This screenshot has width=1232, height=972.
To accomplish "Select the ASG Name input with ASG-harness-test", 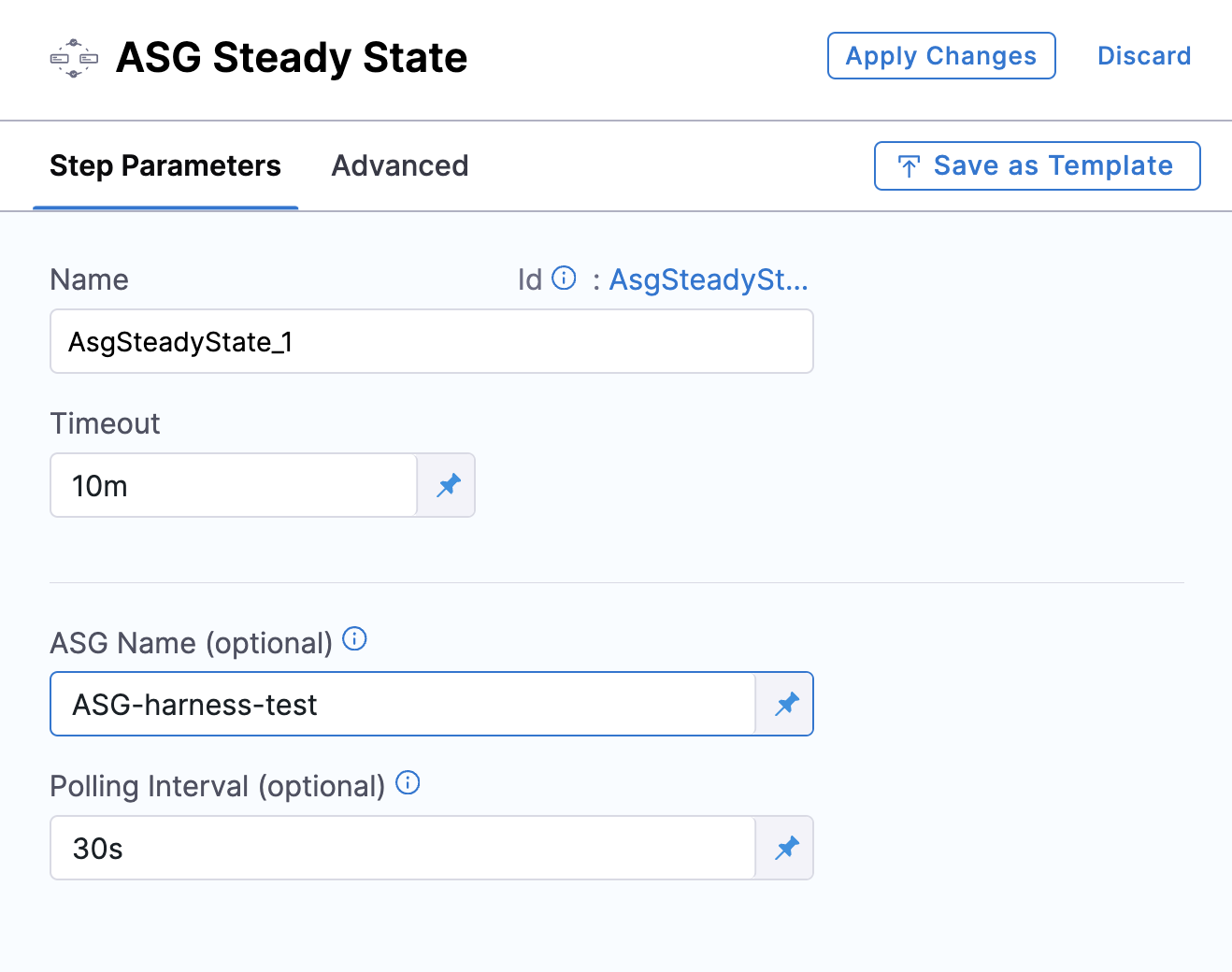I will 402,705.
